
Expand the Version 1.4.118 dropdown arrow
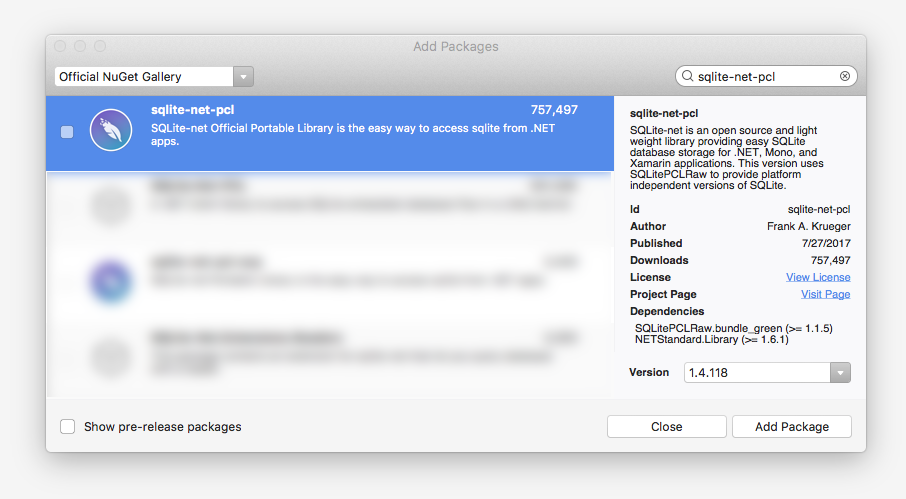840,373
